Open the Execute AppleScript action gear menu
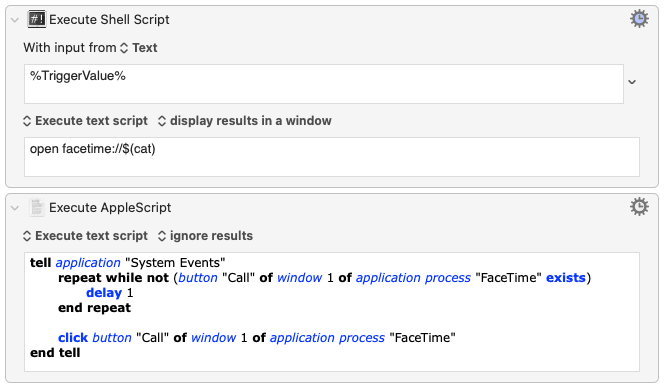664x388 pixels. click(x=639, y=207)
